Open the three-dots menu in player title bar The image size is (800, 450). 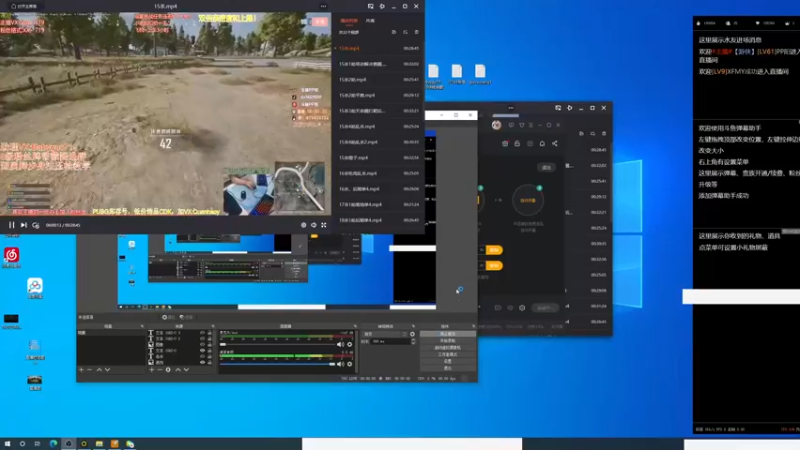323,6
